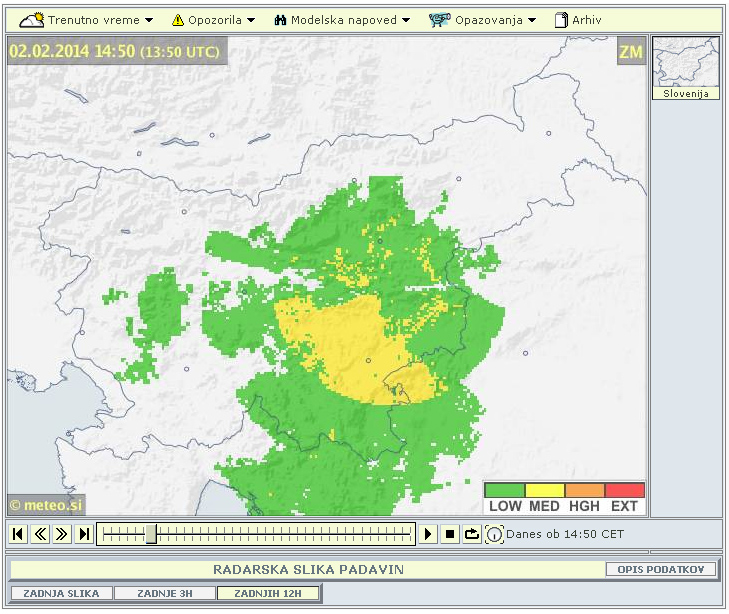Open the Opozorila dropdown menu
729x614 pixels.
click(213, 20)
